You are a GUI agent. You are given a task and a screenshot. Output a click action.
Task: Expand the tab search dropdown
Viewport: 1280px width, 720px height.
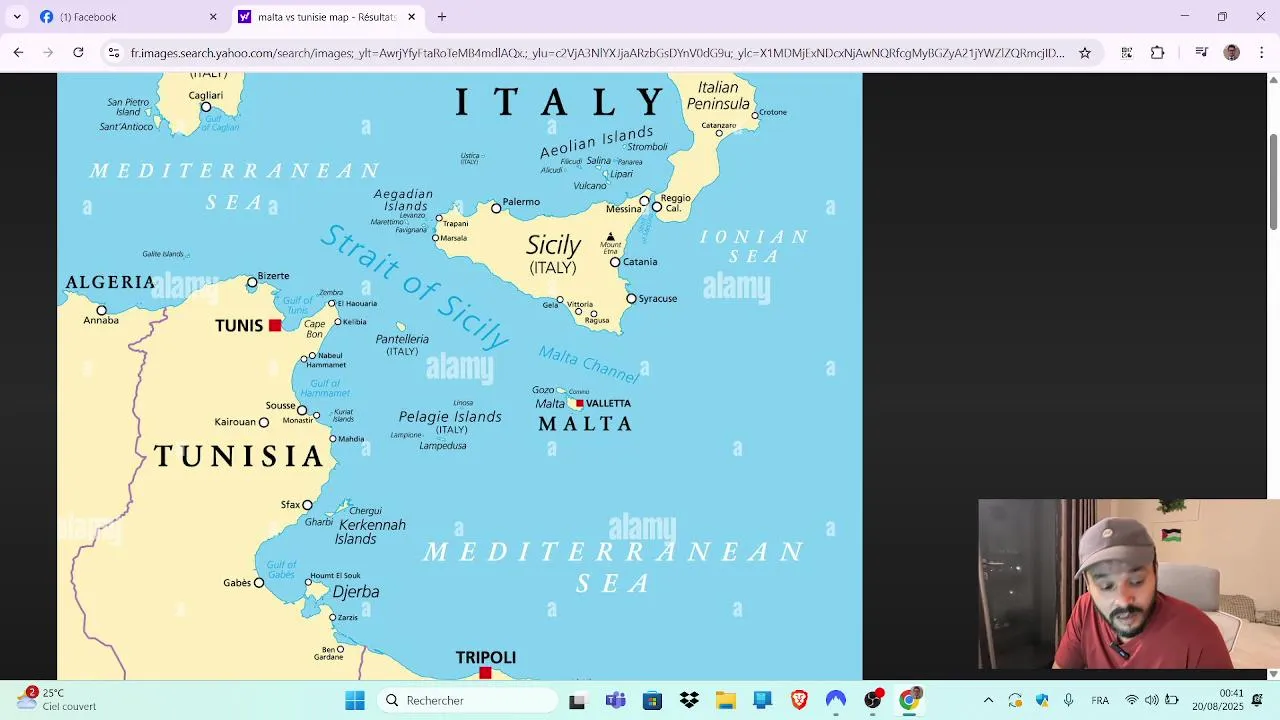(17, 17)
